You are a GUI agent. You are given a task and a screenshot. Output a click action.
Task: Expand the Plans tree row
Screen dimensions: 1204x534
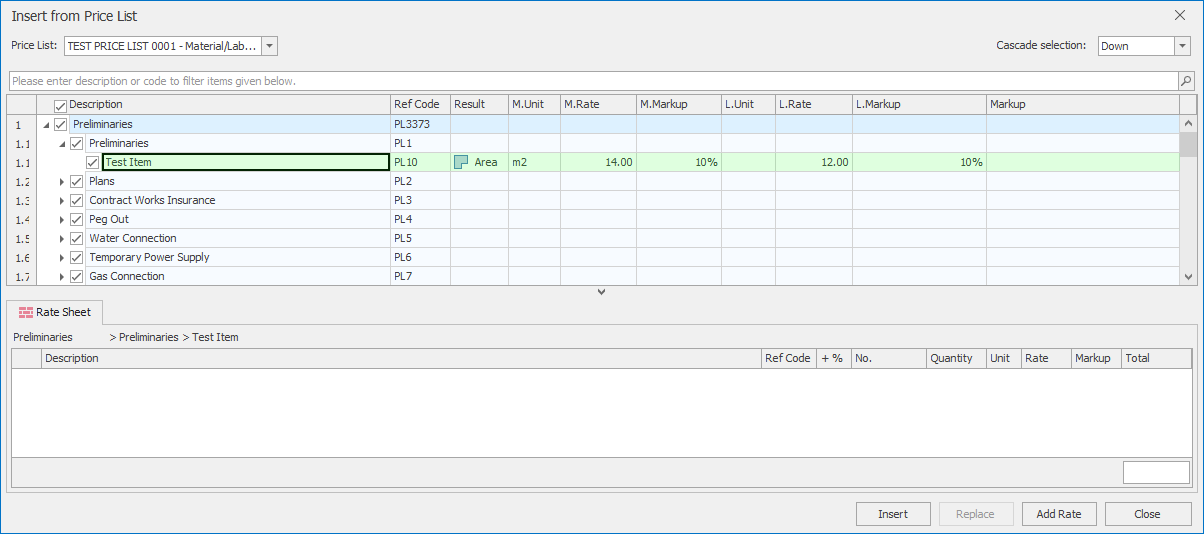pos(62,181)
